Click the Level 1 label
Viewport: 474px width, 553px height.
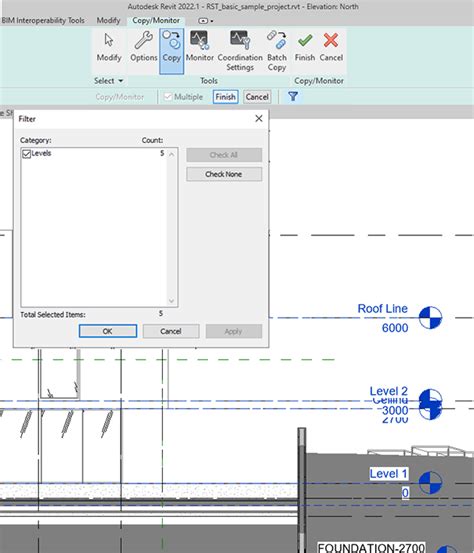(388, 474)
